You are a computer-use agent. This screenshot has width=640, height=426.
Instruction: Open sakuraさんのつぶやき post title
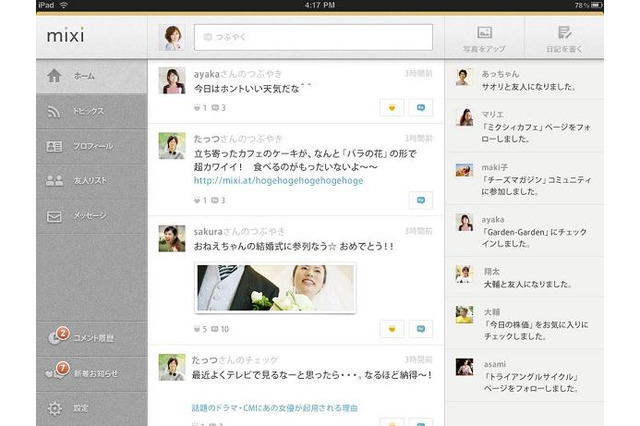pyautogui.click(x=240, y=232)
